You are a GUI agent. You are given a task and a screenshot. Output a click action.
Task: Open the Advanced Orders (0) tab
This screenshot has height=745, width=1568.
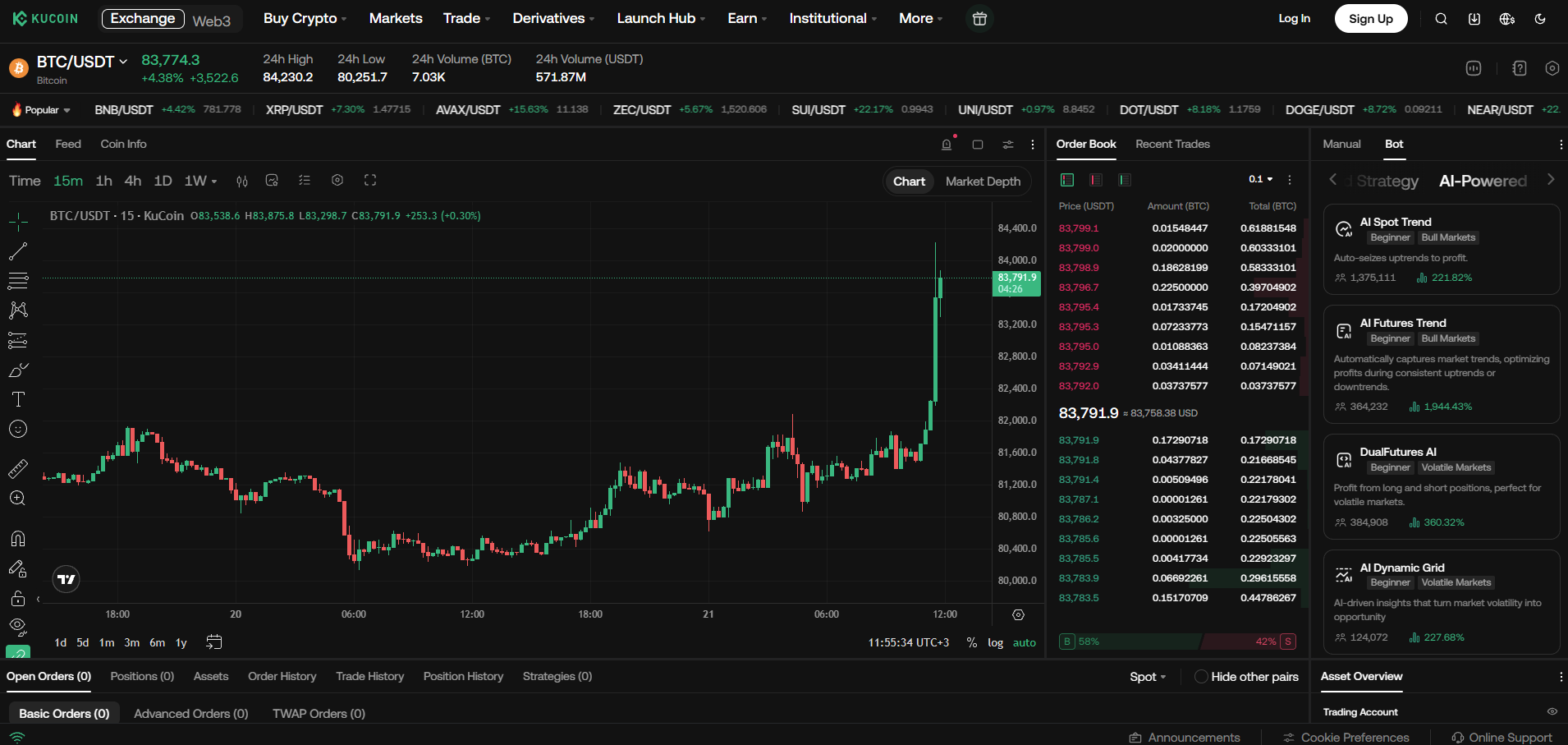(190, 714)
